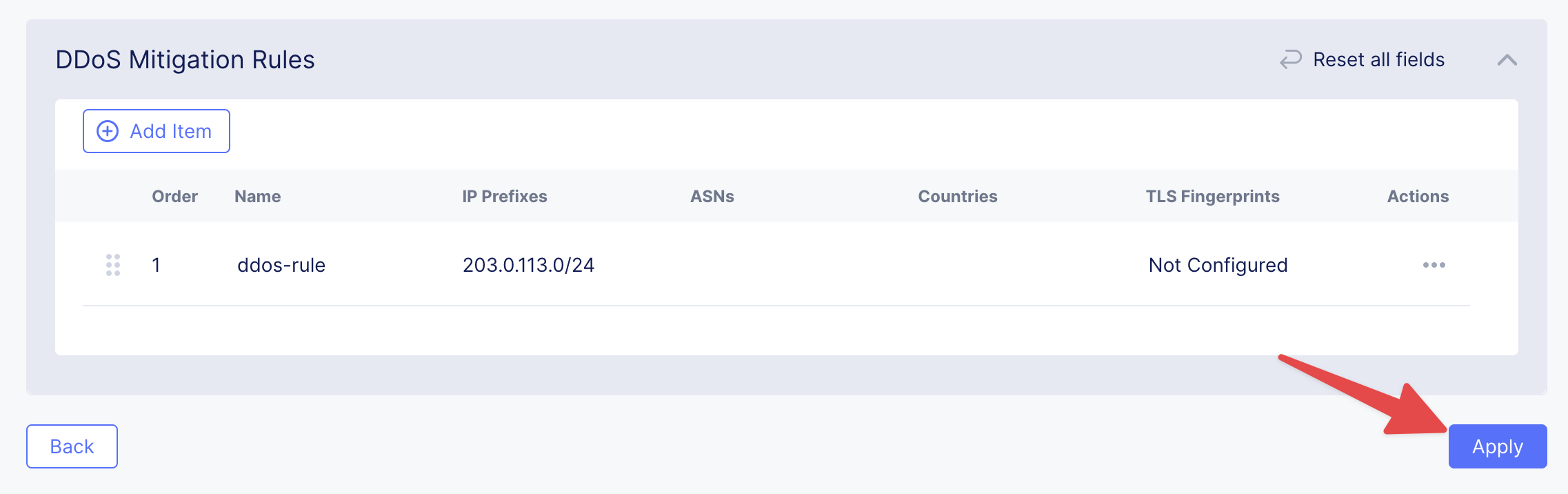The image size is (1568, 494).
Task: Click the 203.0.113.0/24 IP prefix value
Action: (x=528, y=265)
